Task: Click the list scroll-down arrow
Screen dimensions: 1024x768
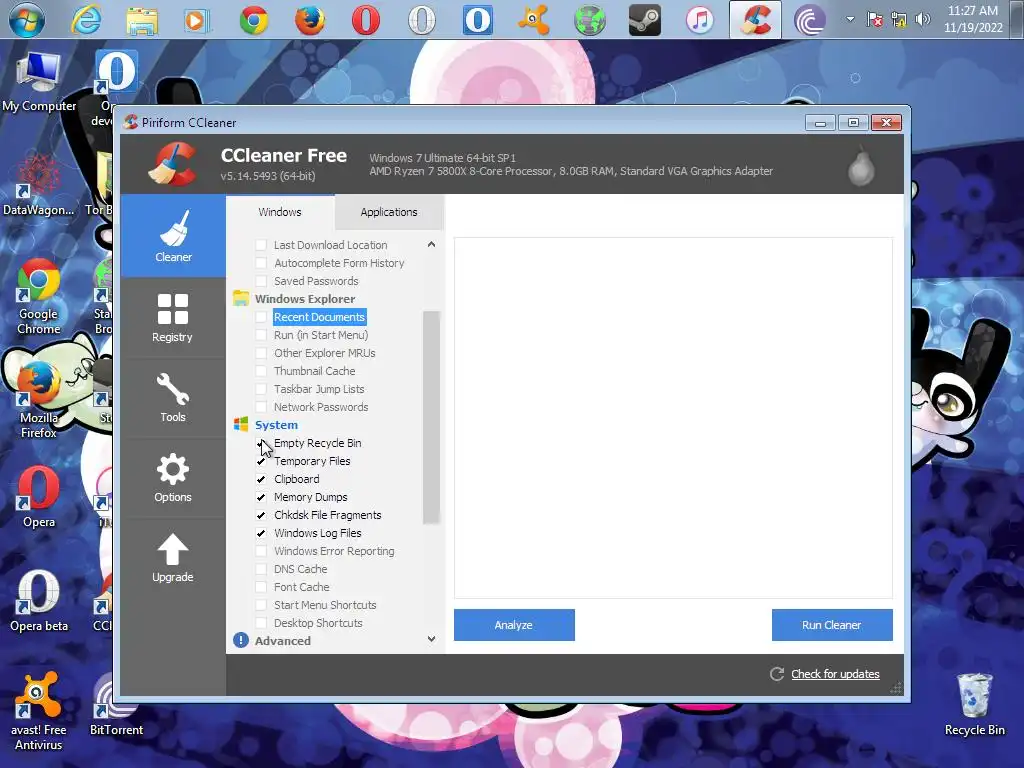Action: click(431, 639)
